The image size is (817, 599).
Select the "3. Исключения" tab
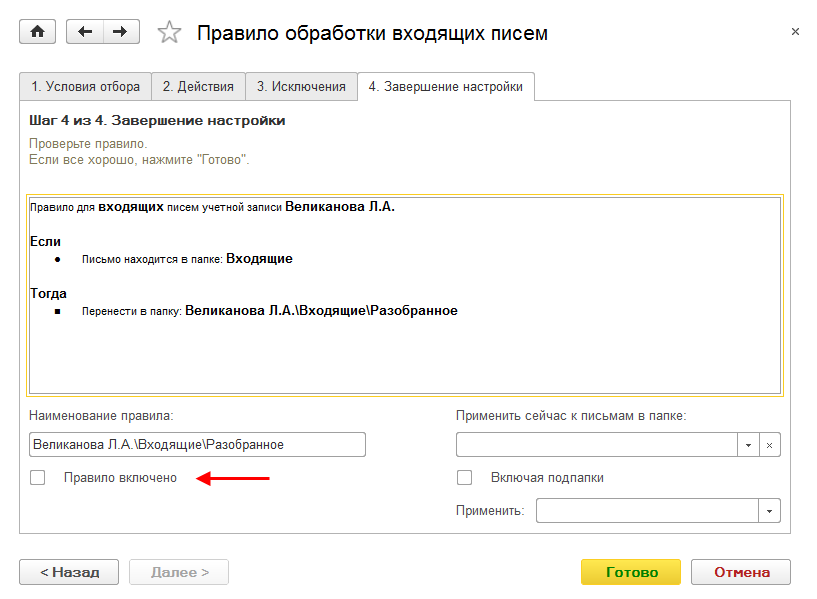click(301, 87)
